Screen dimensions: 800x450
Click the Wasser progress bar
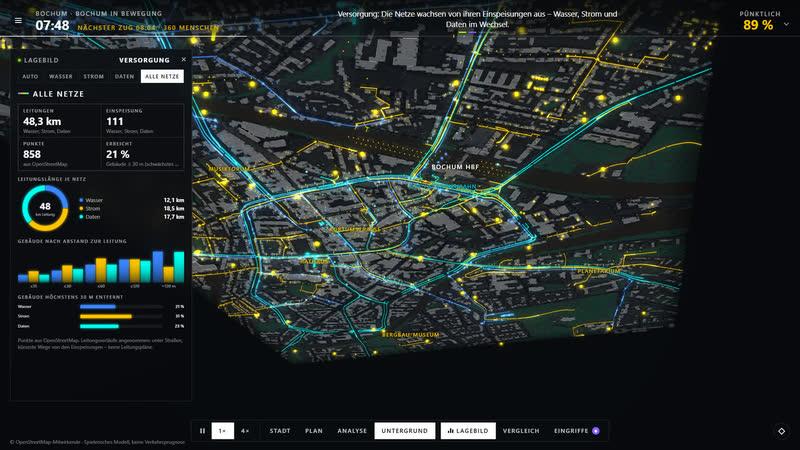point(121,307)
